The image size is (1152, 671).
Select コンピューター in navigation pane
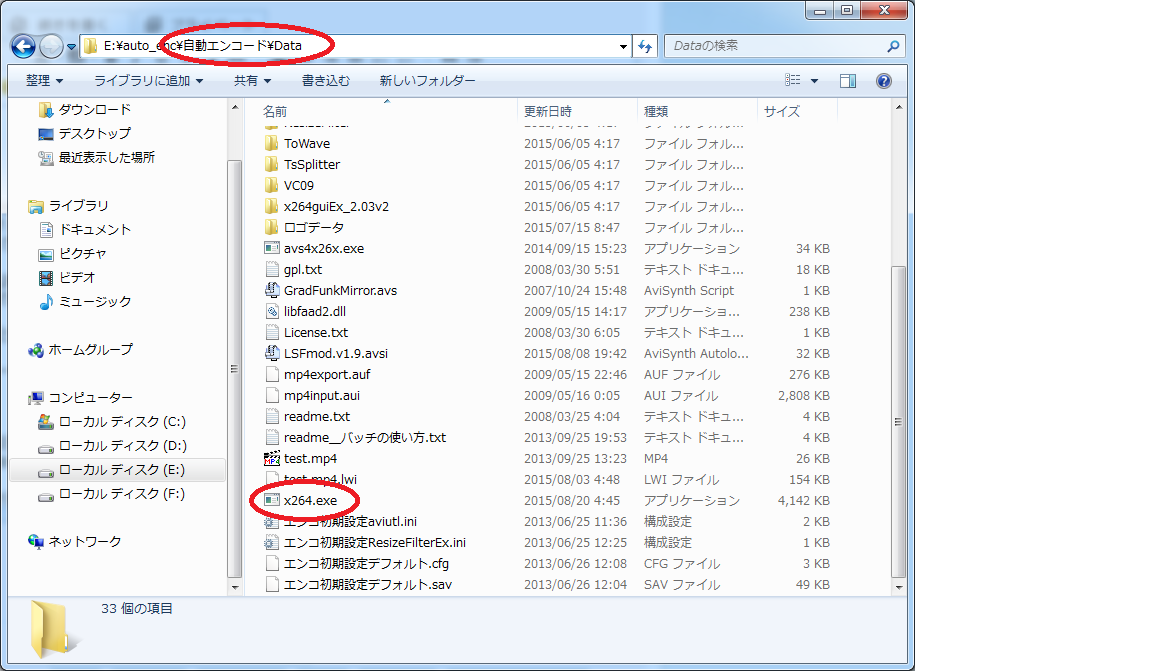[90, 398]
